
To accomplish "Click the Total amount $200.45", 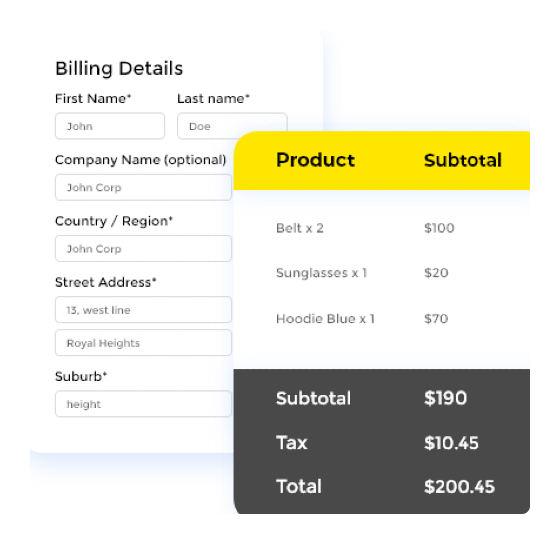I will tap(459, 486).
